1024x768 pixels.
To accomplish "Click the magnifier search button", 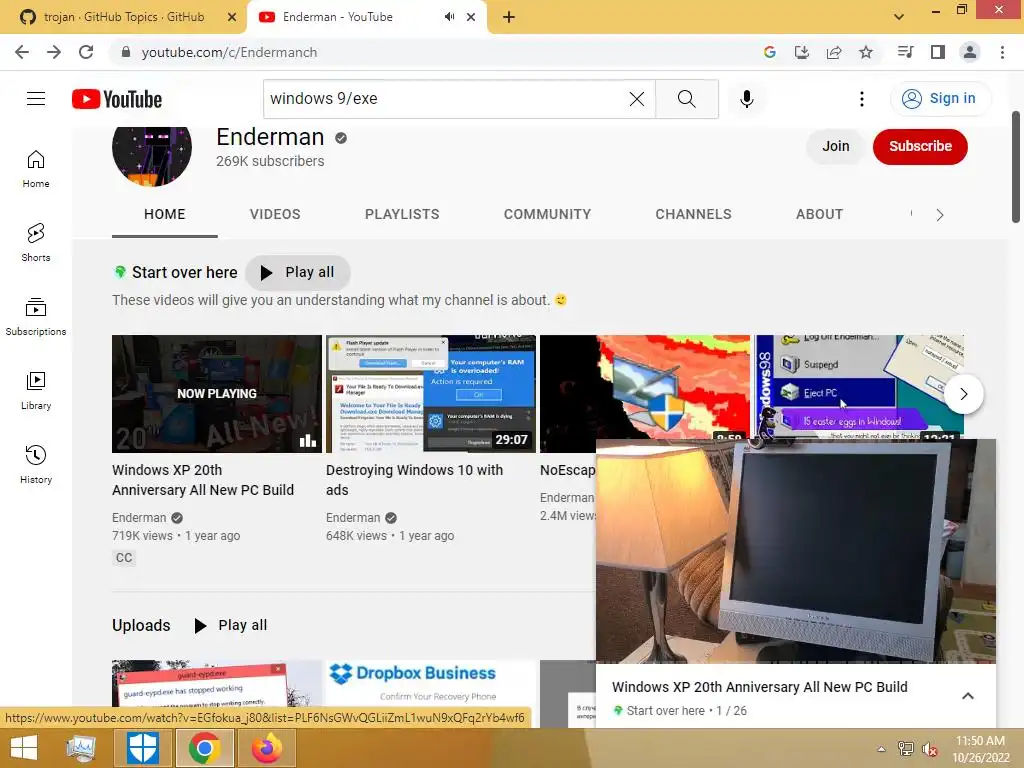I will coord(686,99).
